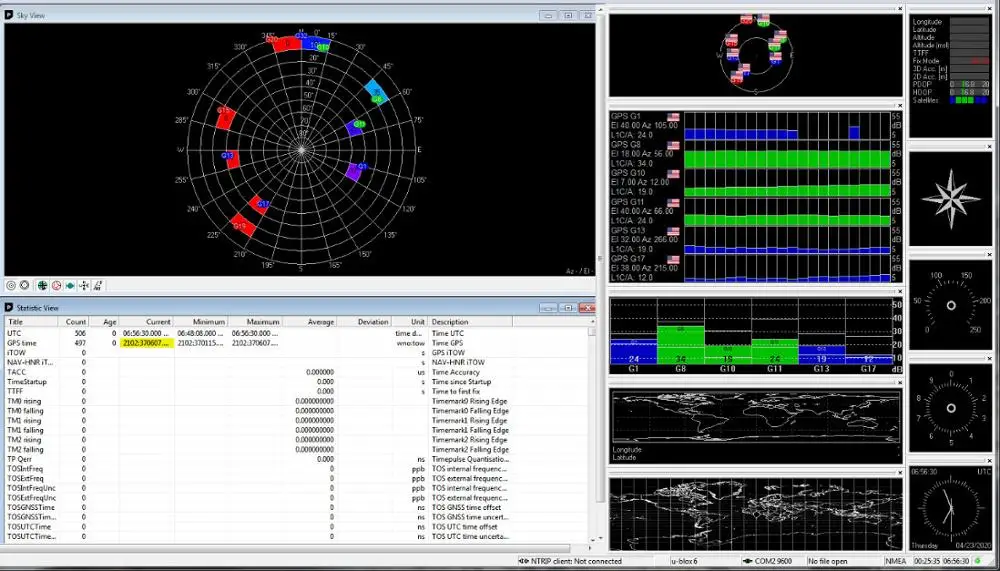The height and width of the screenshot is (571, 1000).
Task: Sort statistics by Count column header
Action: pos(76,322)
